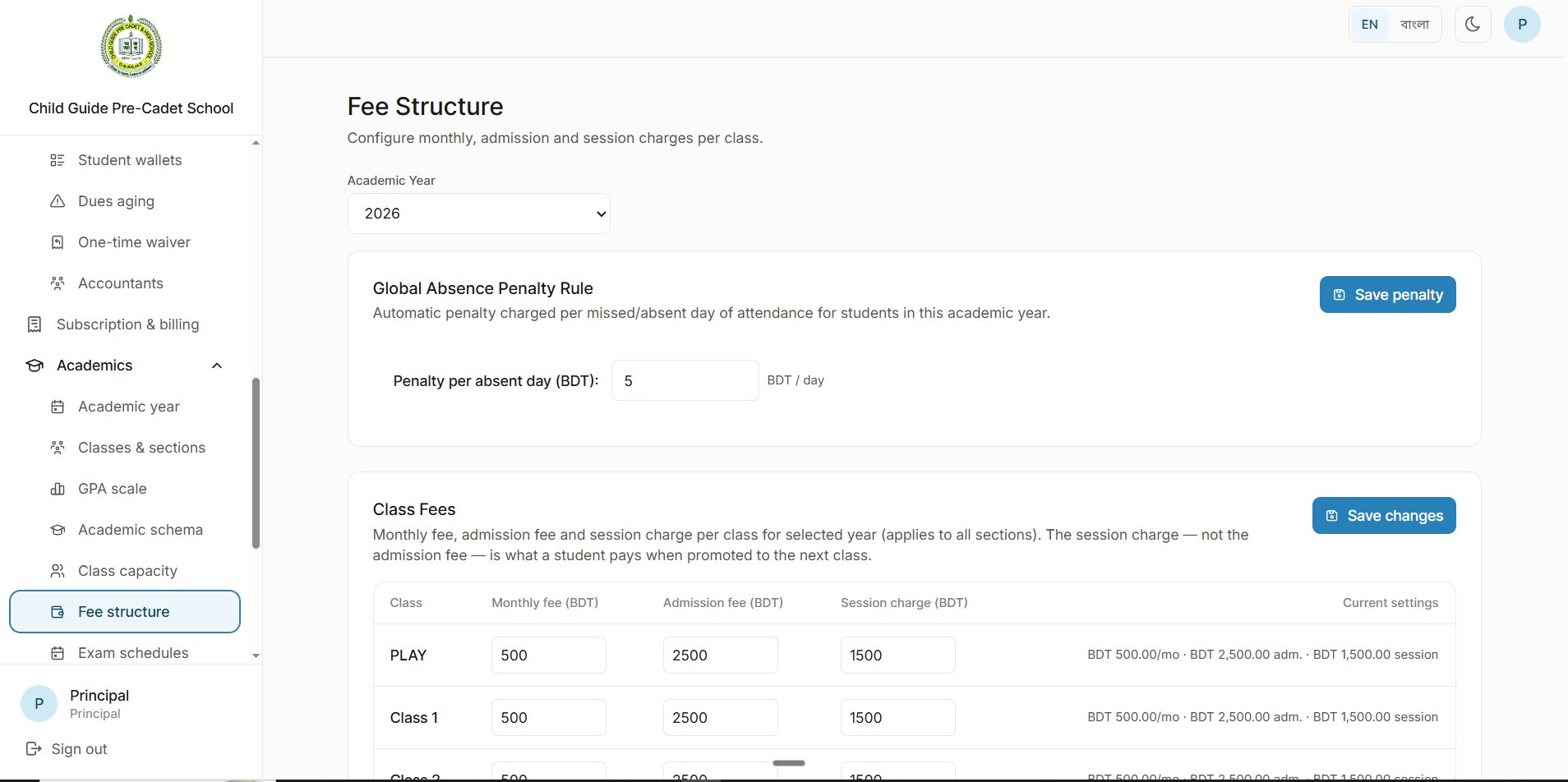
Task: Click the Subscription & billing receipt icon
Action: (35, 324)
